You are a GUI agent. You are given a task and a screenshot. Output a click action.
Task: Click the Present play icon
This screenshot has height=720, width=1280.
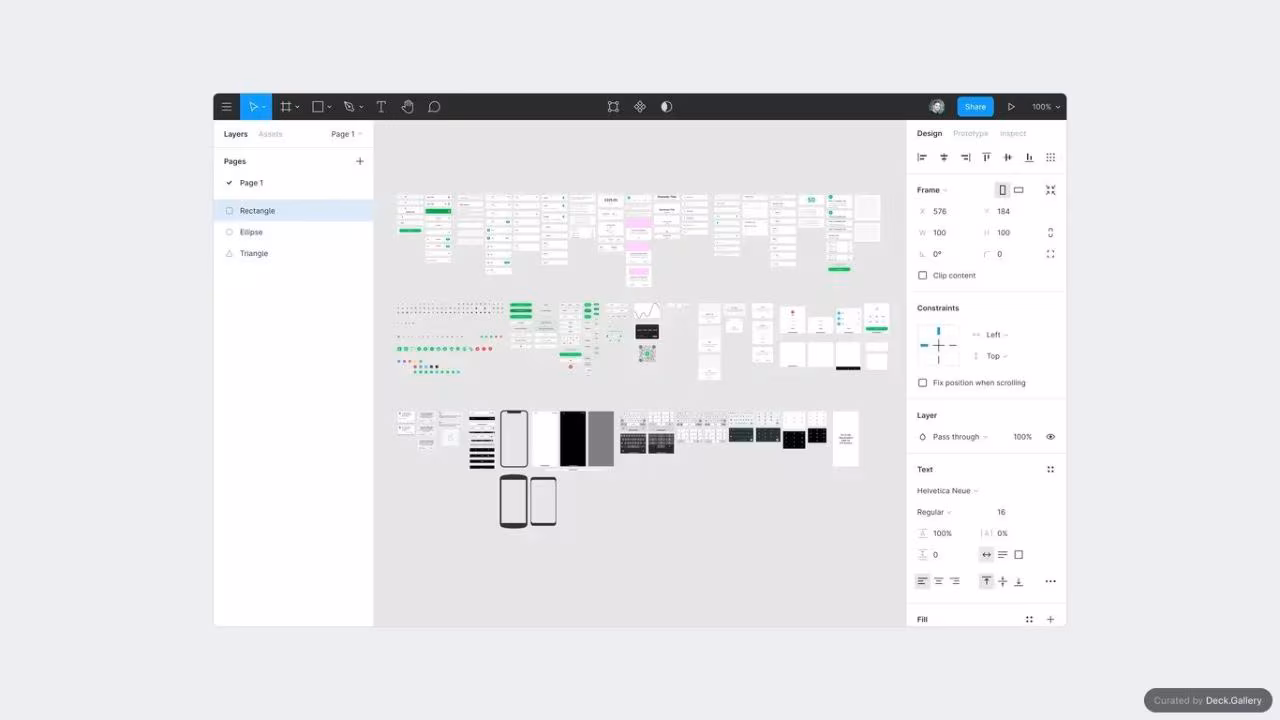[1011, 107]
